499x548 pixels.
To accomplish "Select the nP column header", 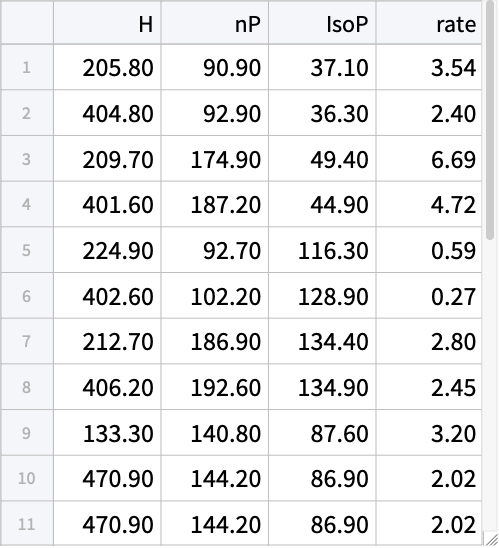I will click(215, 23).
